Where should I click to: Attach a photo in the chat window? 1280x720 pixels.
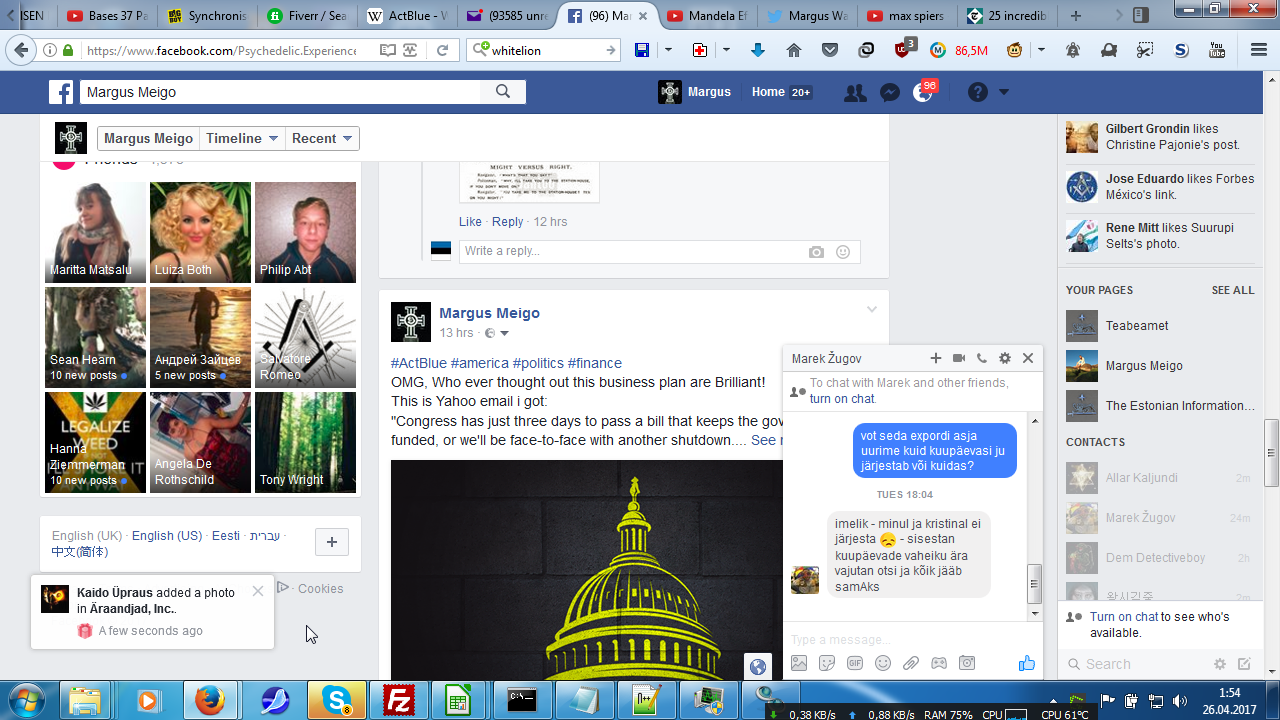tap(799, 663)
